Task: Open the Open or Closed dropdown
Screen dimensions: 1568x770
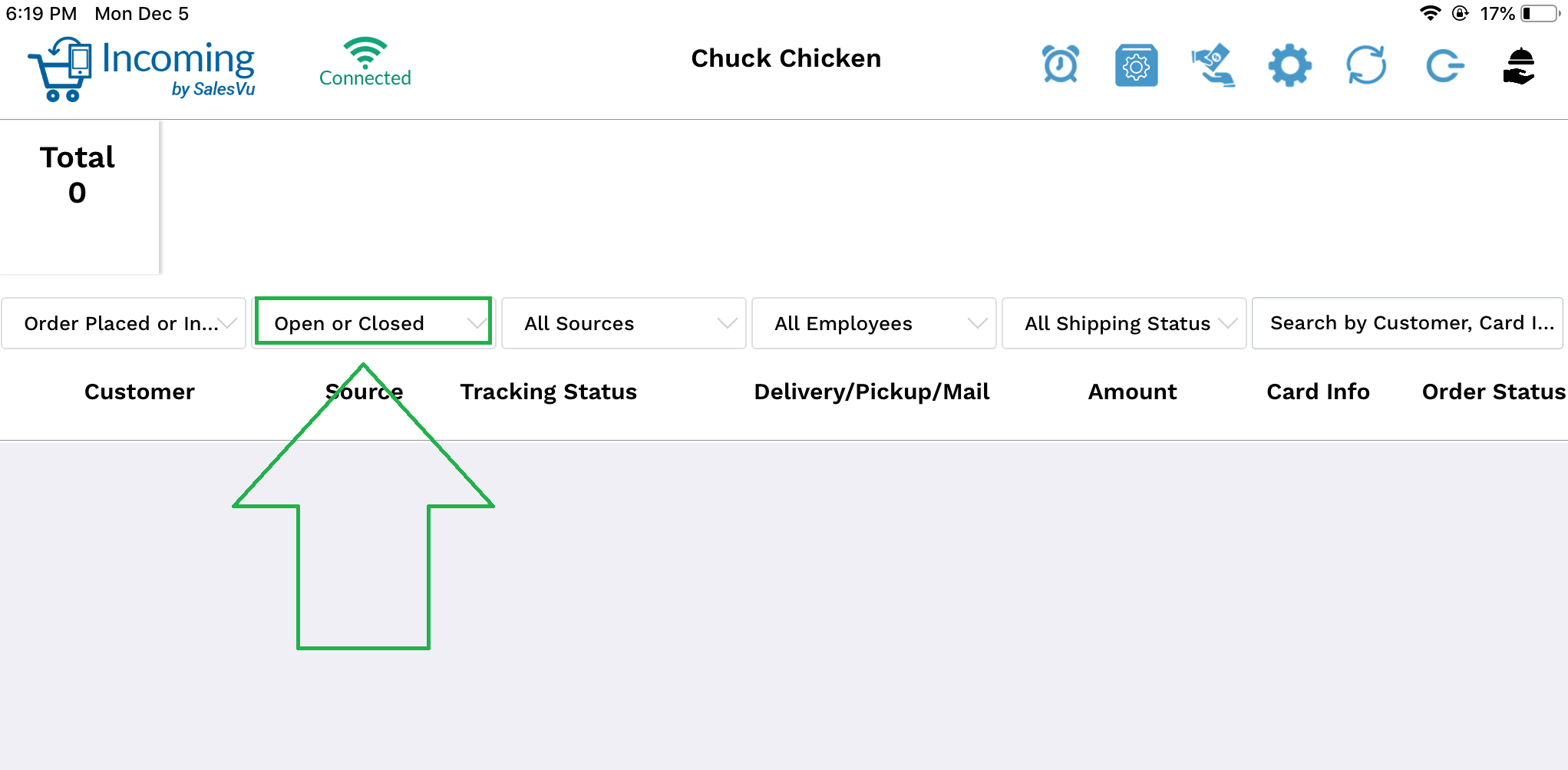Action: pos(373,322)
